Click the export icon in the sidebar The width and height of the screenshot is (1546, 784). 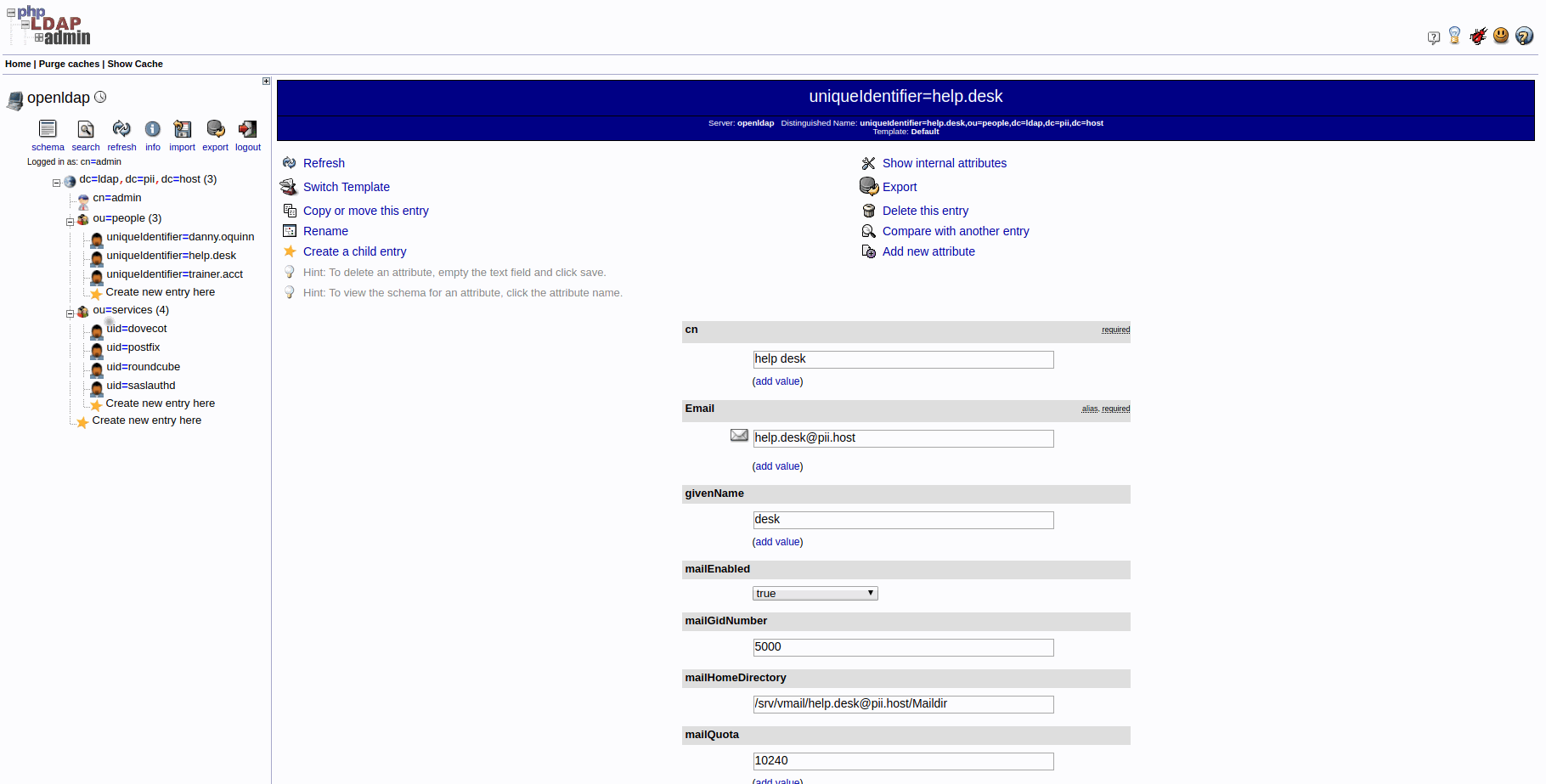pyautogui.click(x=215, y=129)
